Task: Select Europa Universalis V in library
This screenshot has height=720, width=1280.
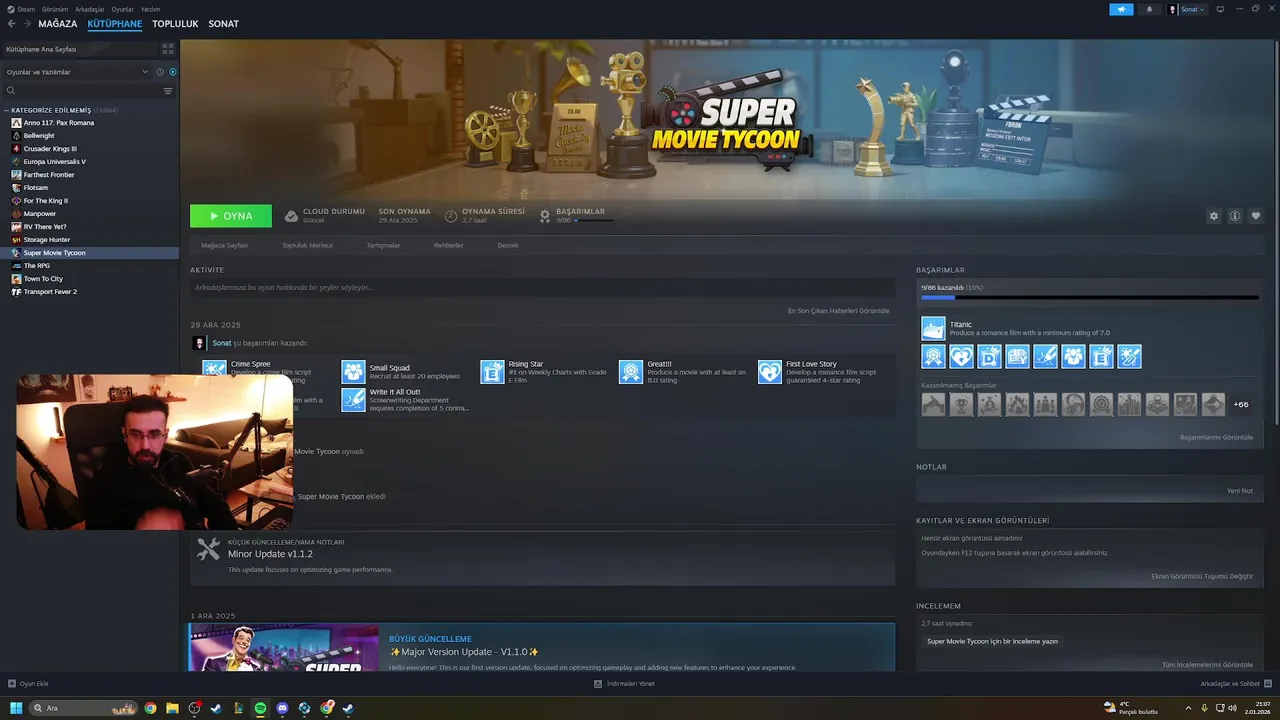Action: point(55,161)
